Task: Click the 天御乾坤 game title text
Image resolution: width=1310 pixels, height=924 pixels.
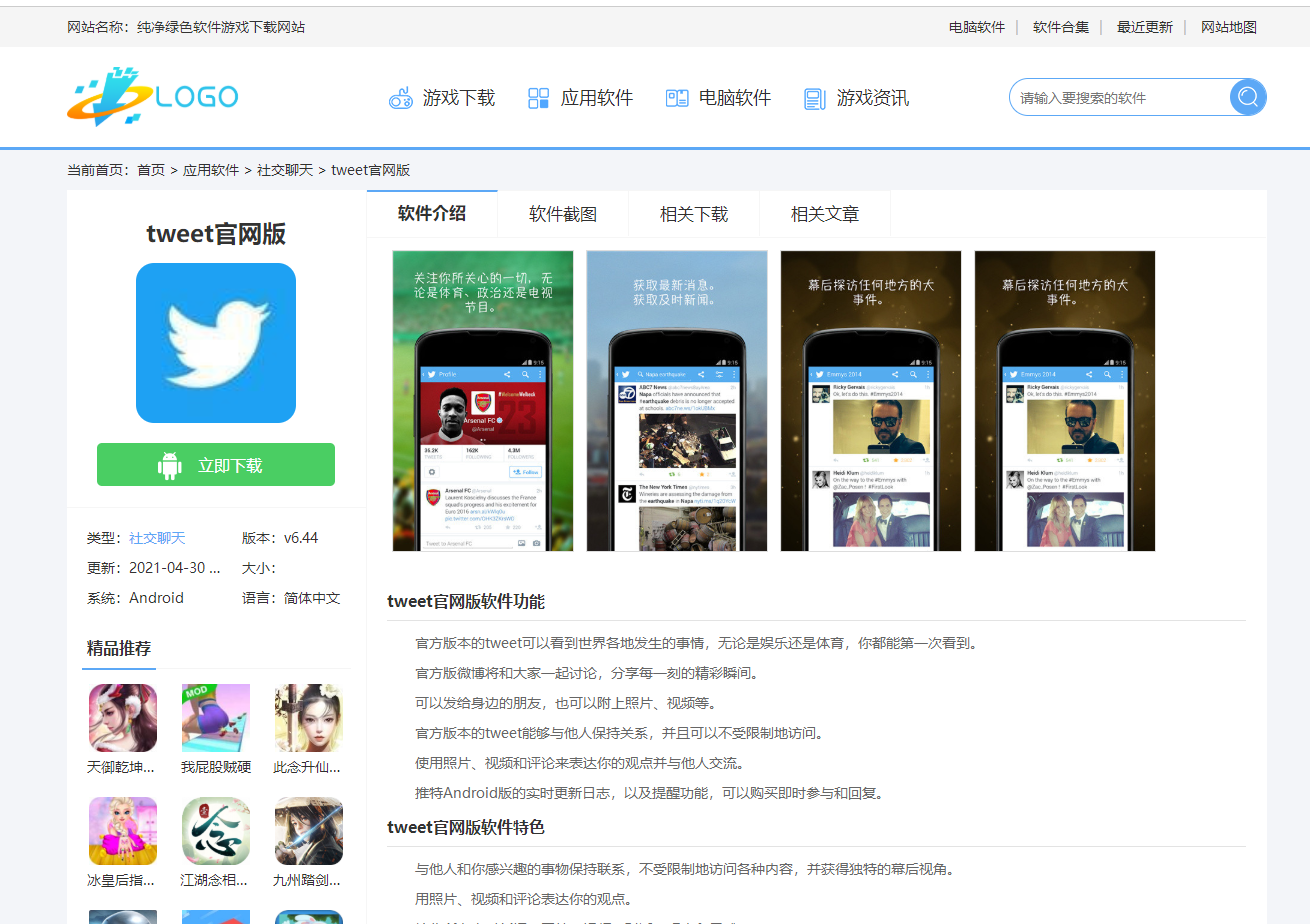Action: click(x=121, y=767)
